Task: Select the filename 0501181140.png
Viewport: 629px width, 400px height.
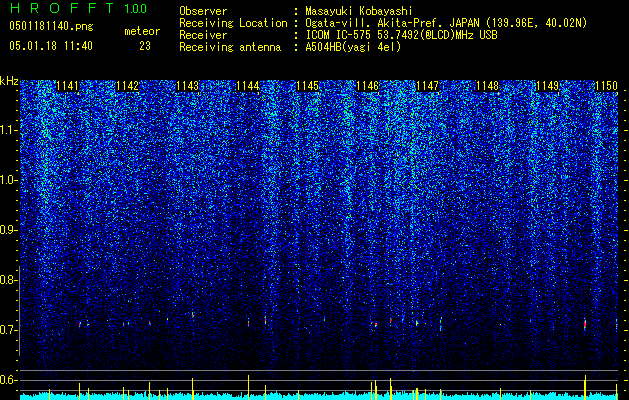Action: [51, 27]
